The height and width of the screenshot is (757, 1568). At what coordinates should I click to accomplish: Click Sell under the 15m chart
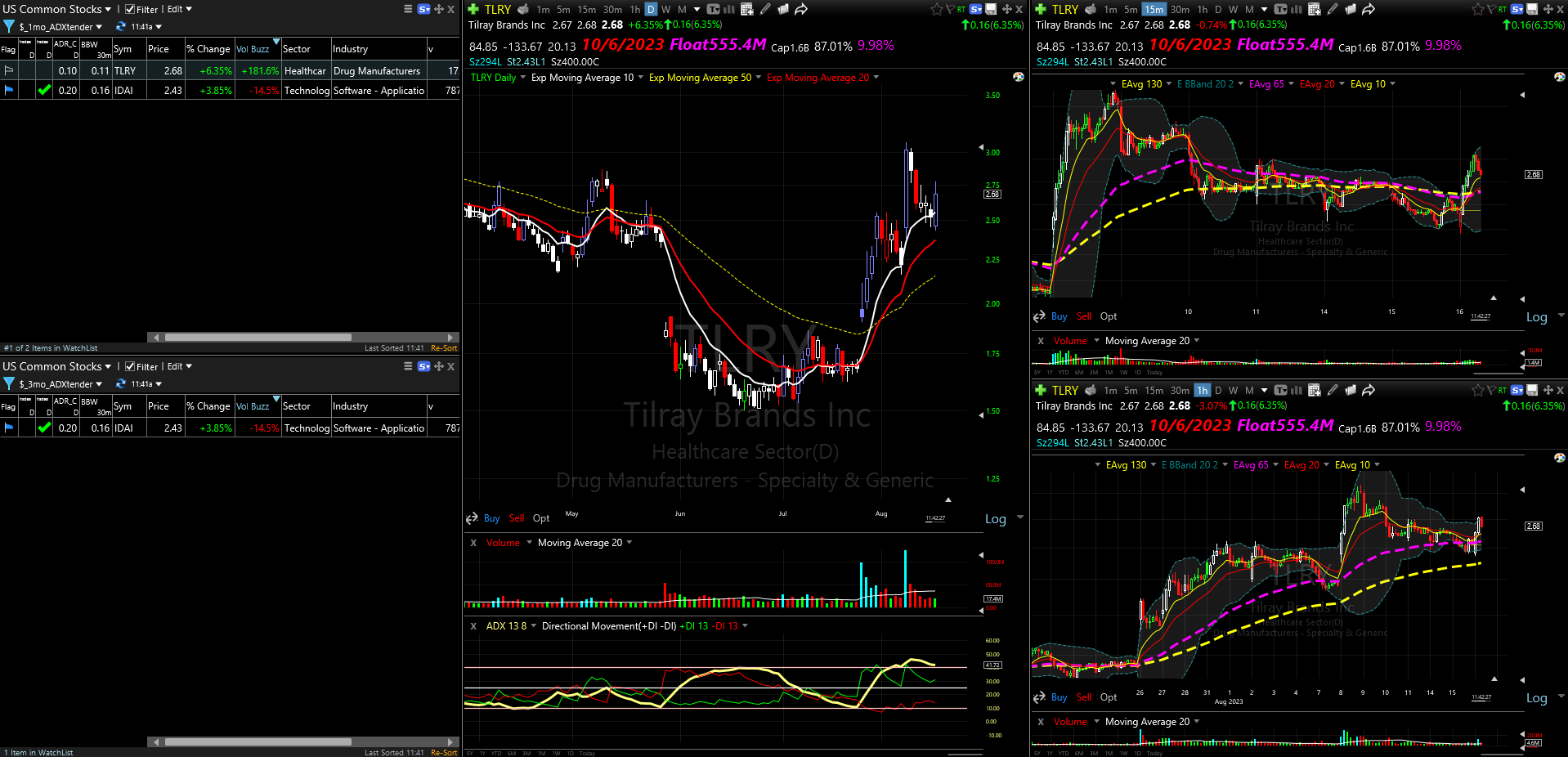coord(1084,316)
